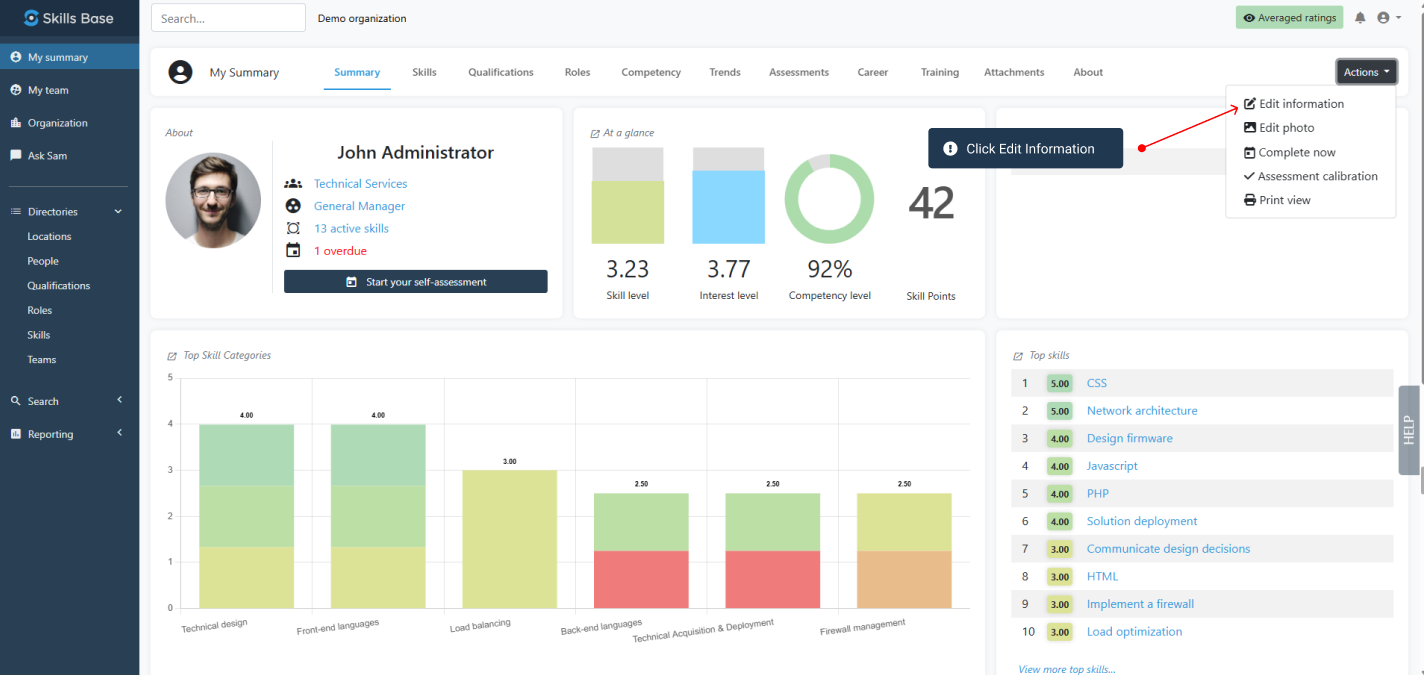This screenshot has width=1424, height=675.
Task: Open the Technical Services link
Action: coord(360,184)
